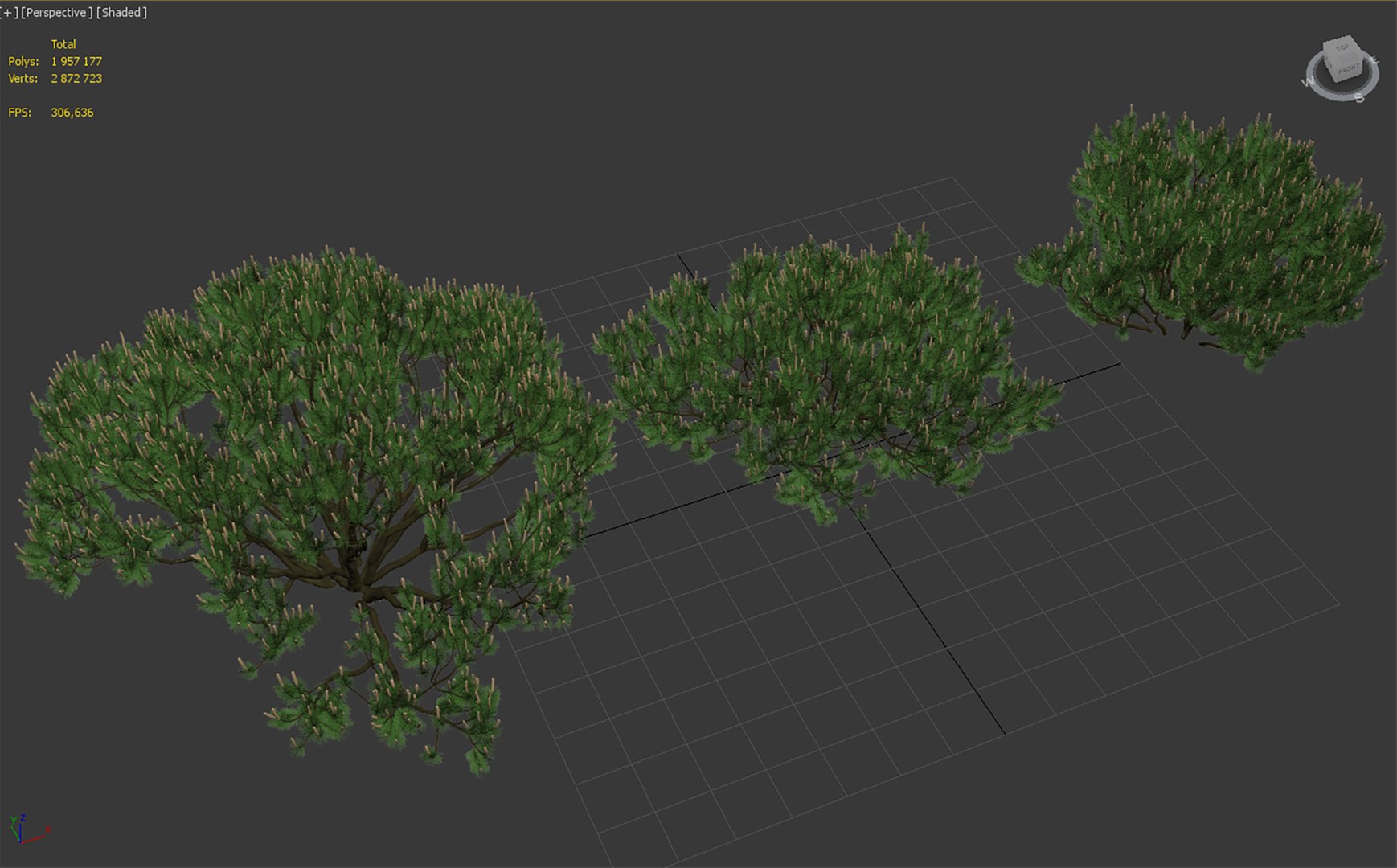
Task: Open the Shaded display mode menu
Action: 121,13
